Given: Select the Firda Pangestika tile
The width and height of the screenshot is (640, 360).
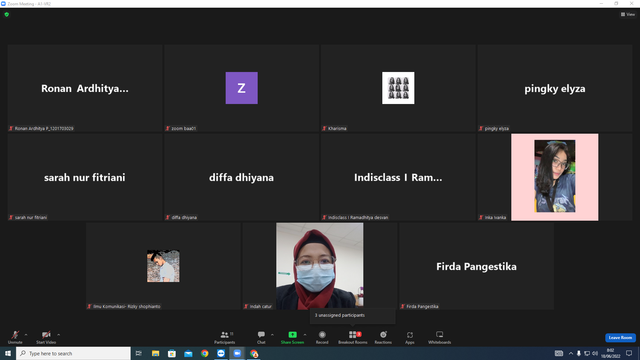Looking at the screenshot, I should (x=476, y=266).
